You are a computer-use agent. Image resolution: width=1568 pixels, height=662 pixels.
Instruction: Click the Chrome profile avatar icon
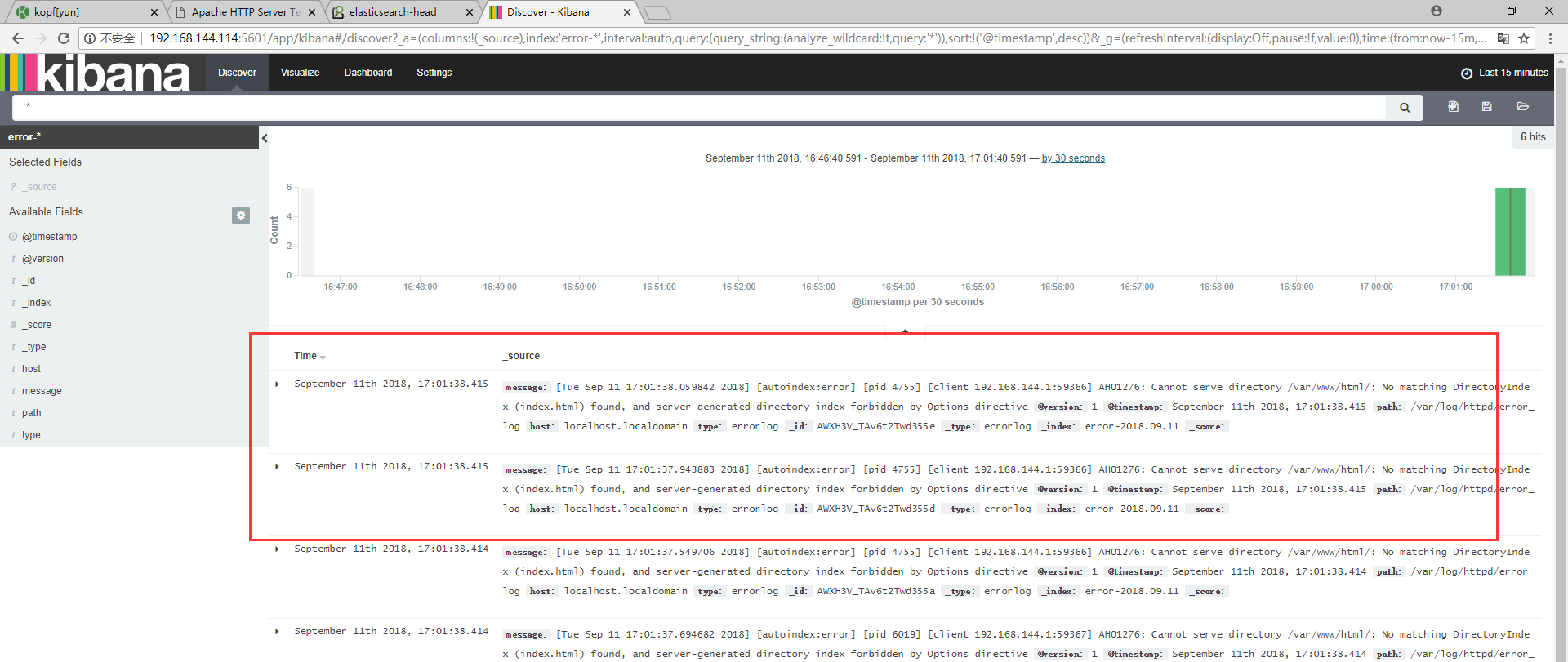1437,11
